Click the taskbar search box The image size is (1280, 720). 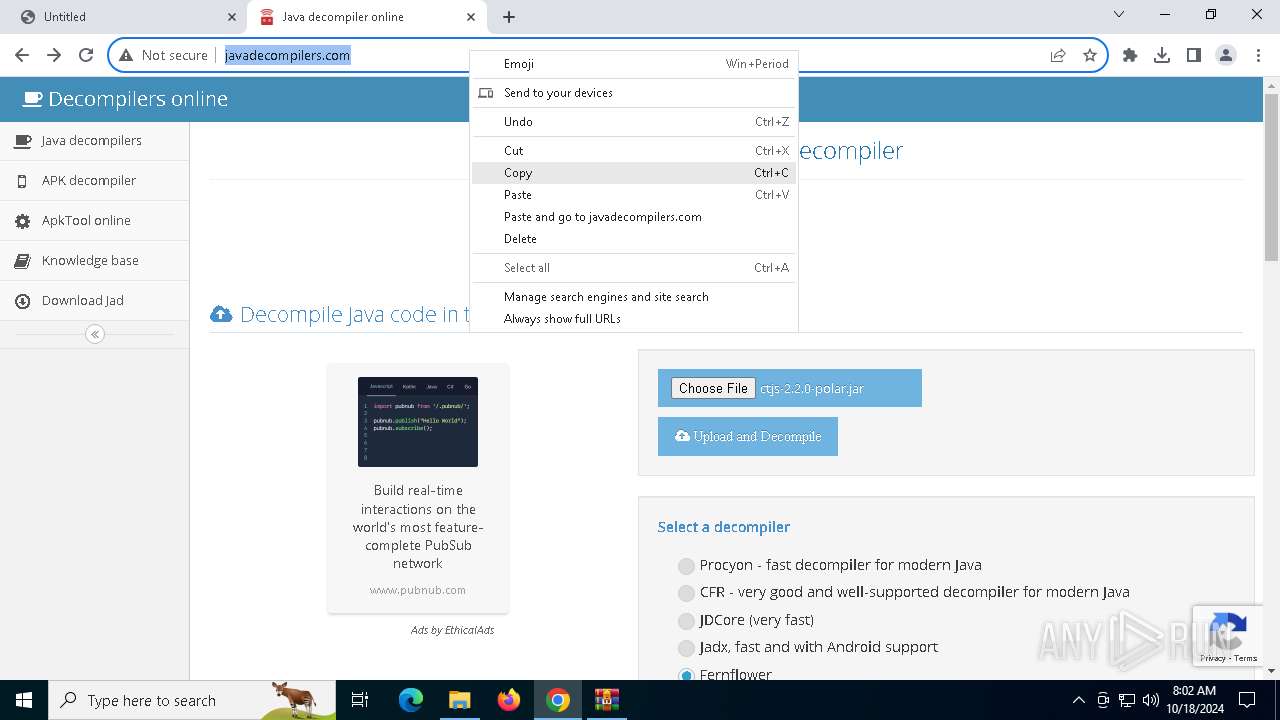point(192,700)
